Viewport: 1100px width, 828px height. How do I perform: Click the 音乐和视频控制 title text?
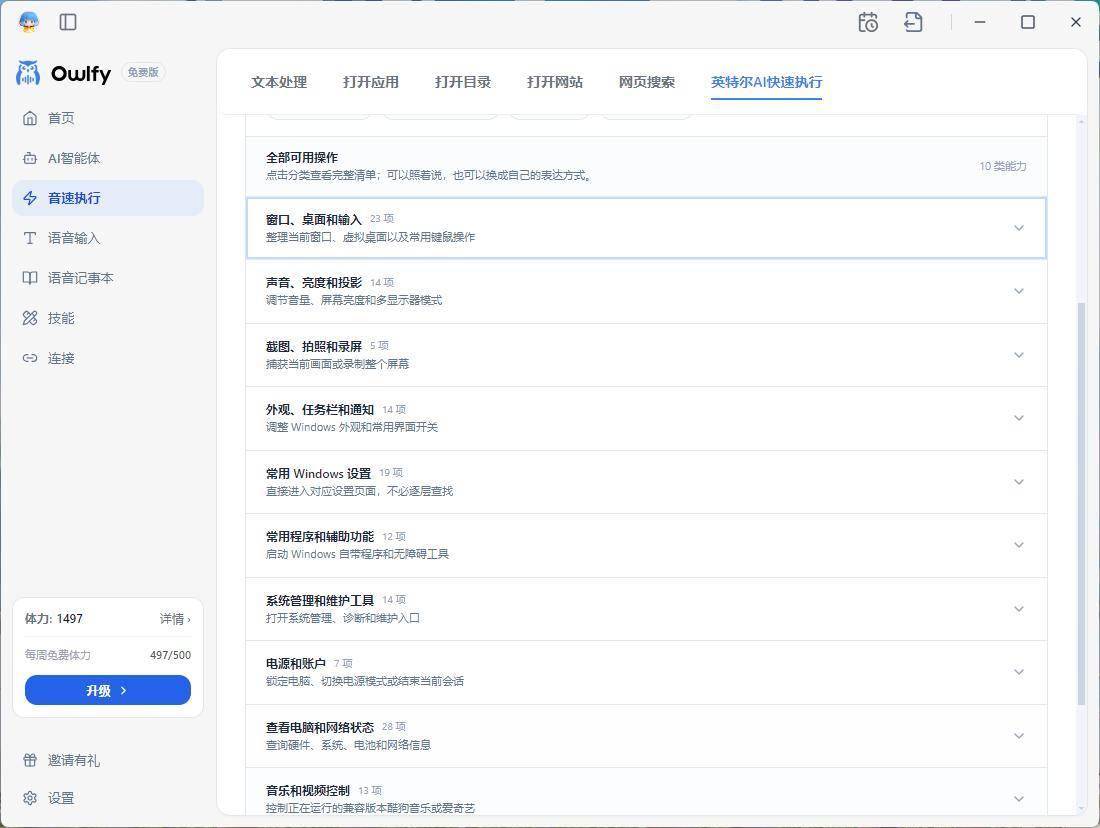click(x=307, y=791)
